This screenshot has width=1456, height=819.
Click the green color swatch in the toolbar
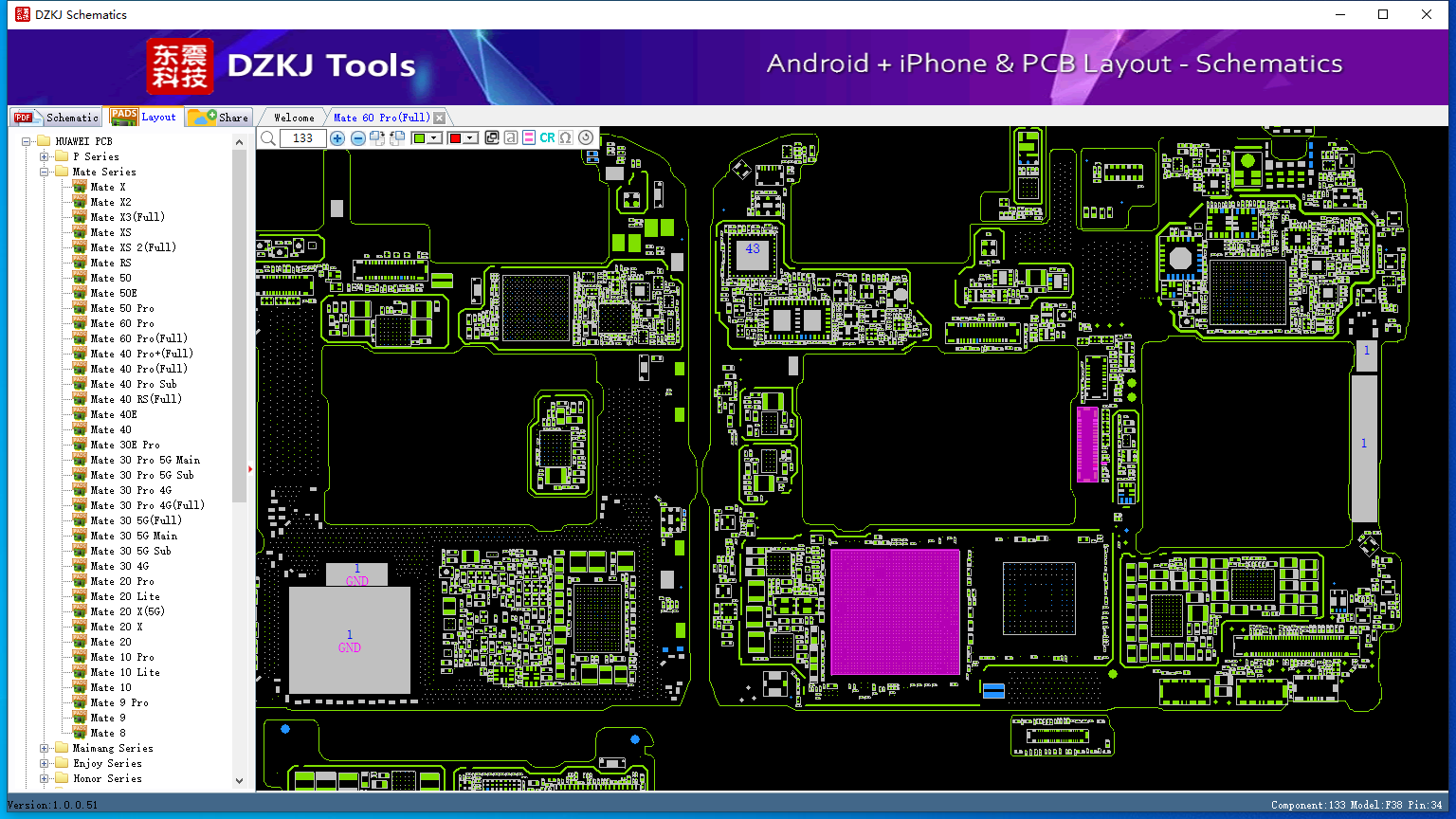pos(420,138)
